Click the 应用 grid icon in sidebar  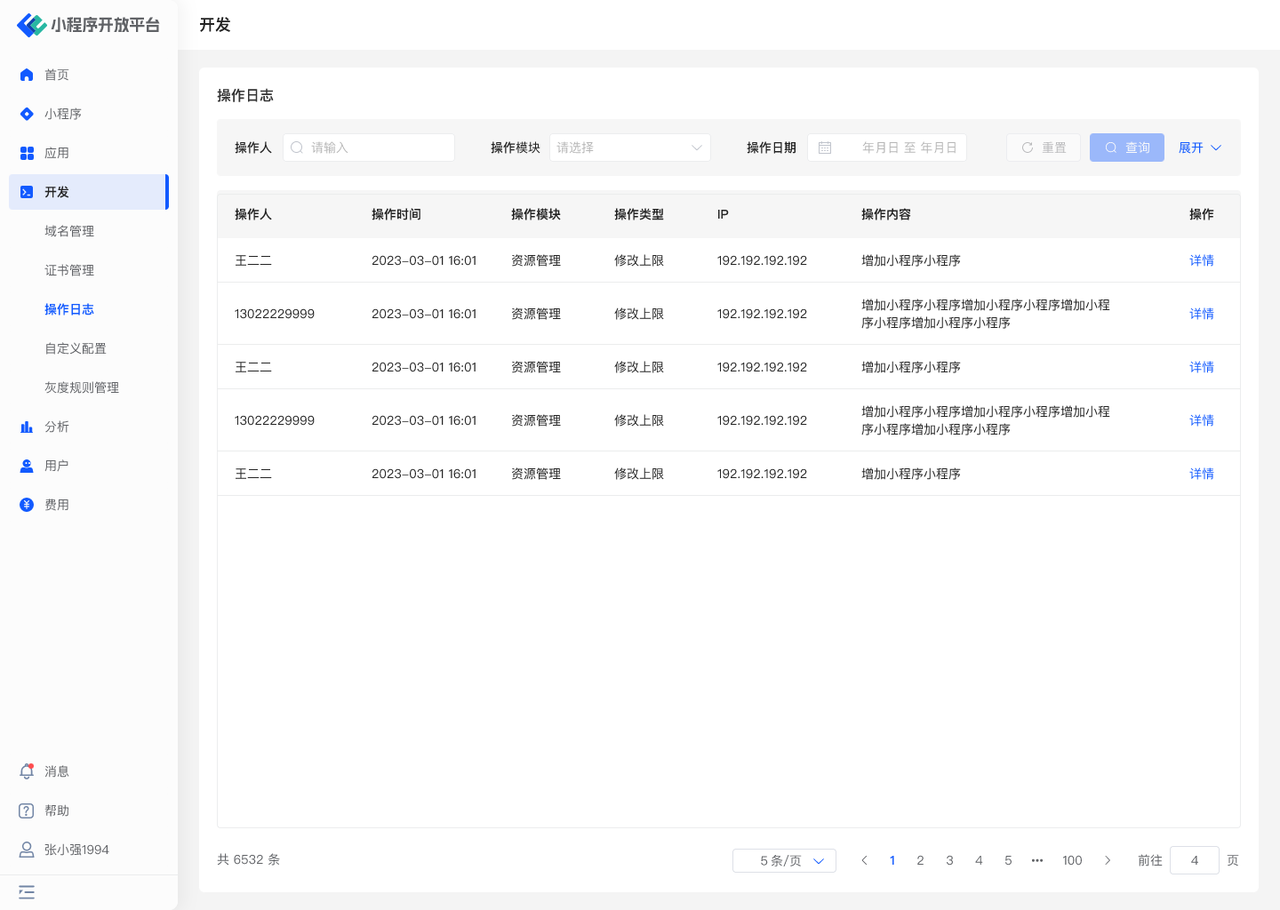click(27, 153)
